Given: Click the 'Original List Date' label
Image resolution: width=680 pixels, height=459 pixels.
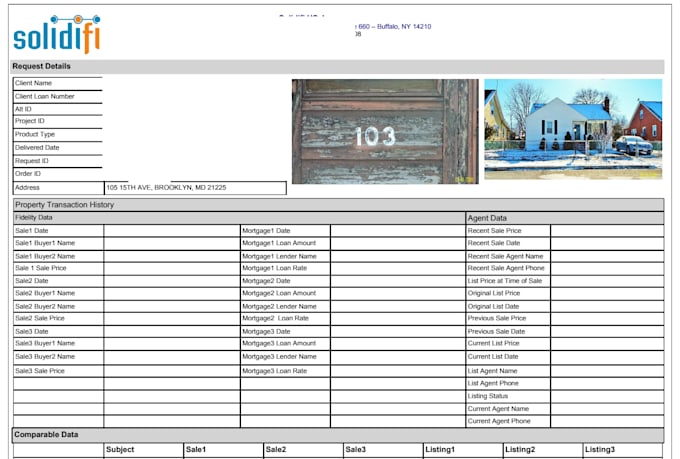Looking at the screenshot, I should point(493,306).
